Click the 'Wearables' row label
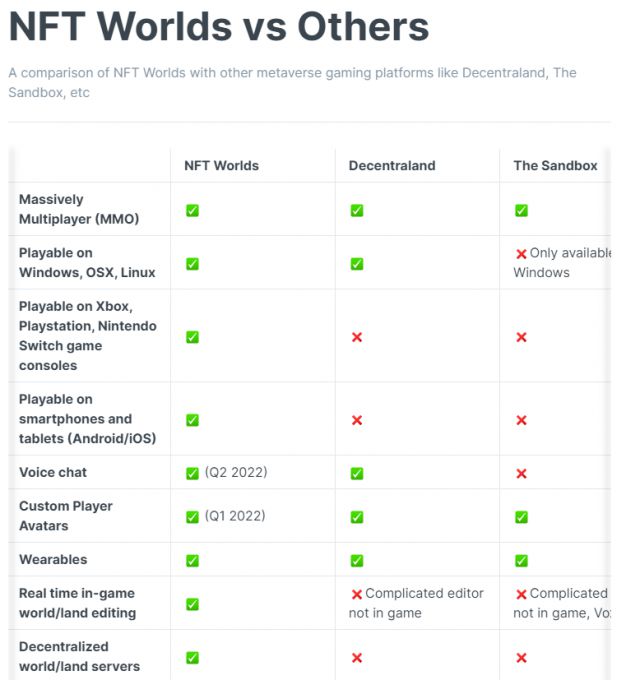Image resolution: width=640 pixels, height=680 pixels. (53, 559)
